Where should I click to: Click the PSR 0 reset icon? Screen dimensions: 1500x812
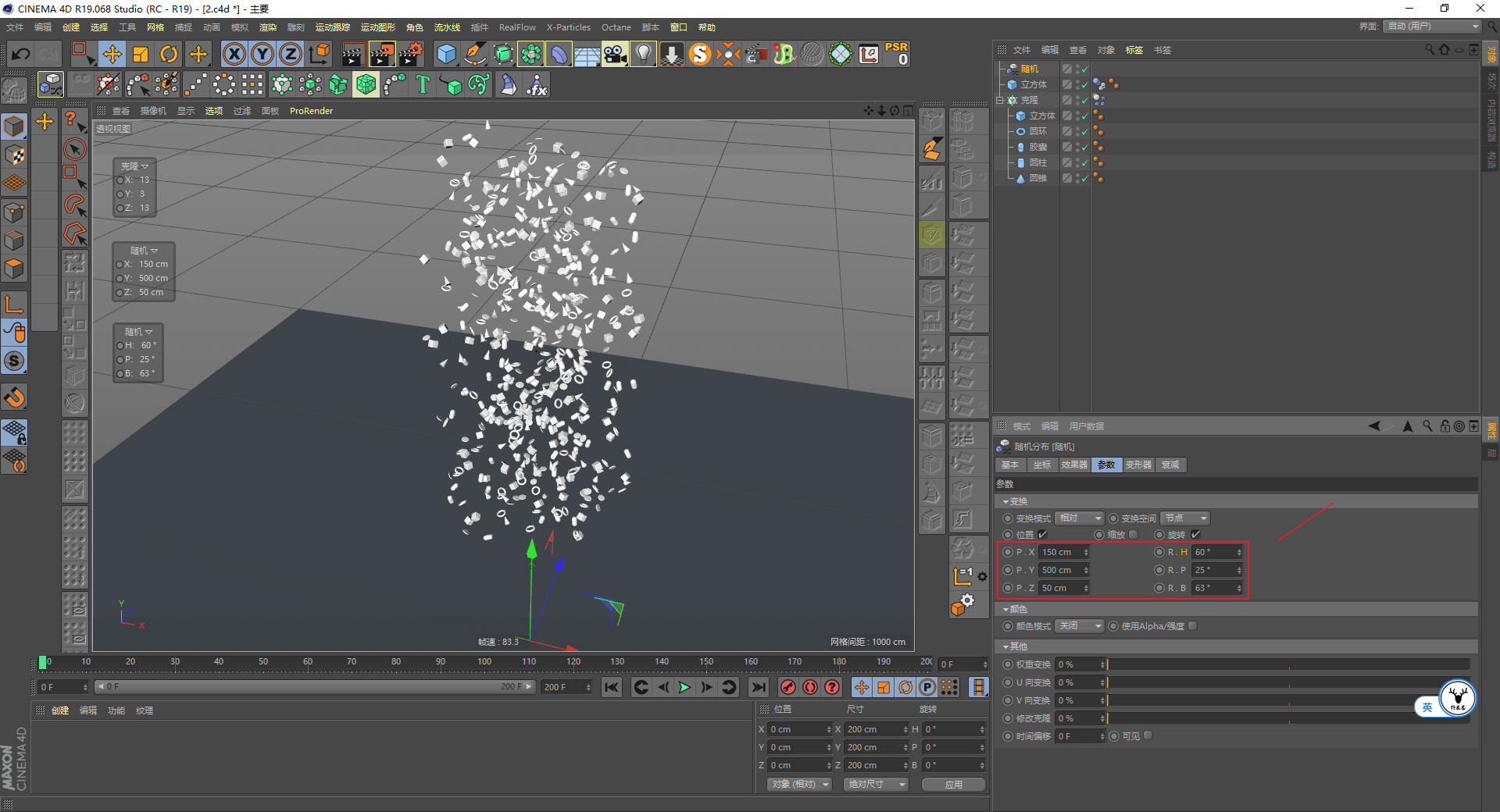(896, 55)
